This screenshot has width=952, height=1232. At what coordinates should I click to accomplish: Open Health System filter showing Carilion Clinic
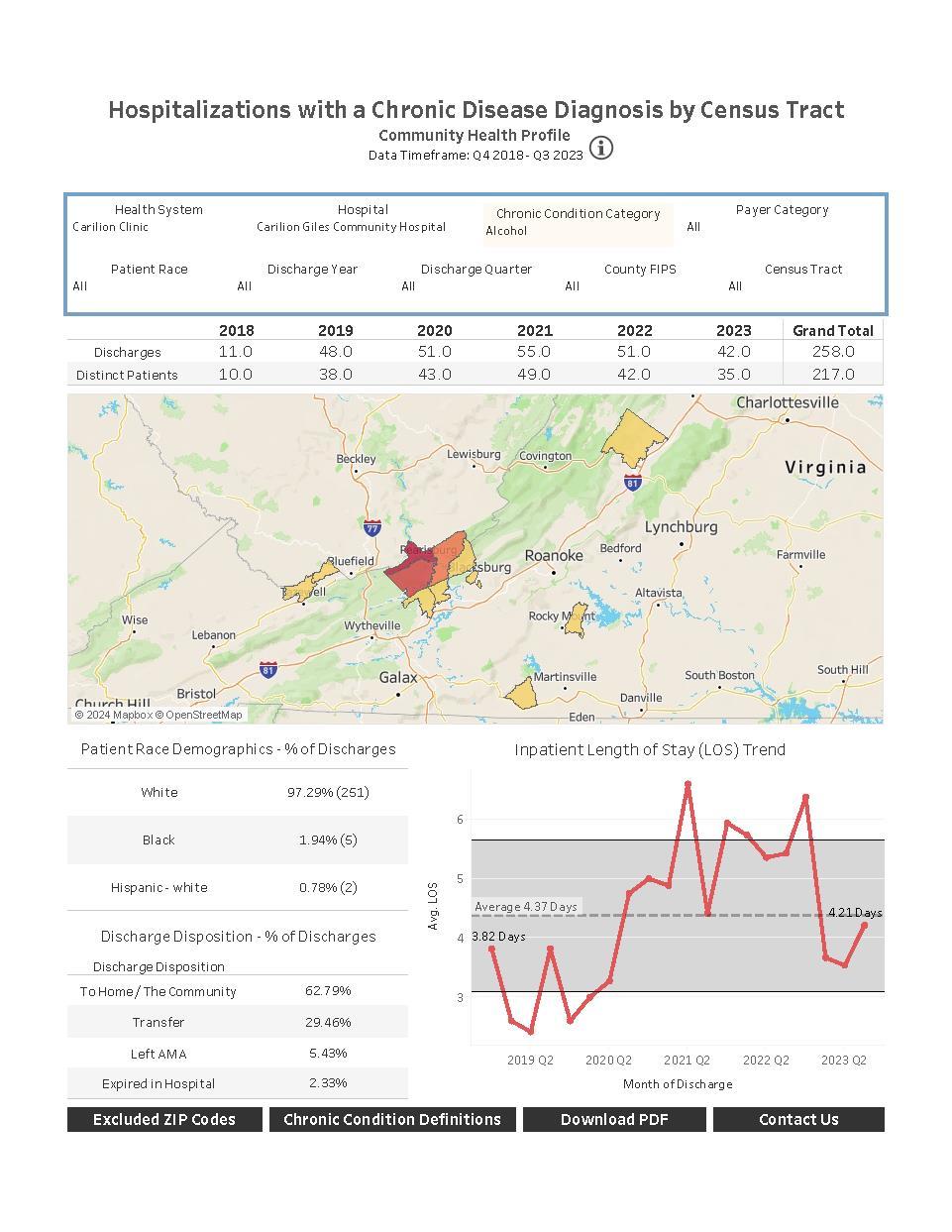tap(159, 227)
